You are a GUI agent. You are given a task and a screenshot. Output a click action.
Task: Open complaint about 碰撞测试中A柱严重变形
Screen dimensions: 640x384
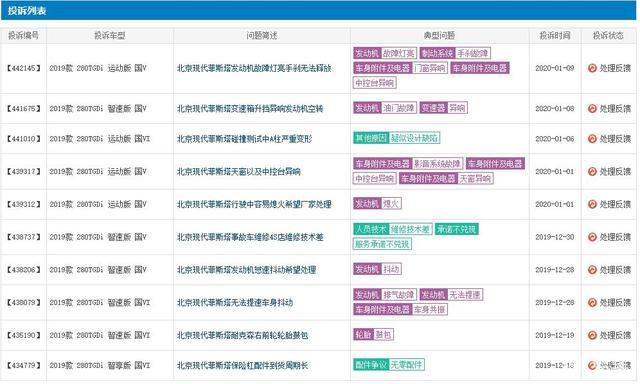[244, 139]
